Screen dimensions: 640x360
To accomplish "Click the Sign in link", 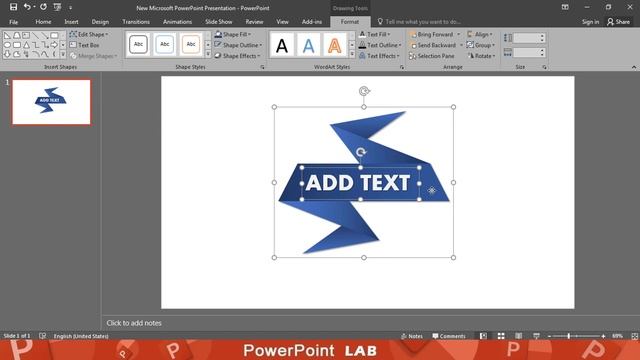I will (x=590, y=22).
